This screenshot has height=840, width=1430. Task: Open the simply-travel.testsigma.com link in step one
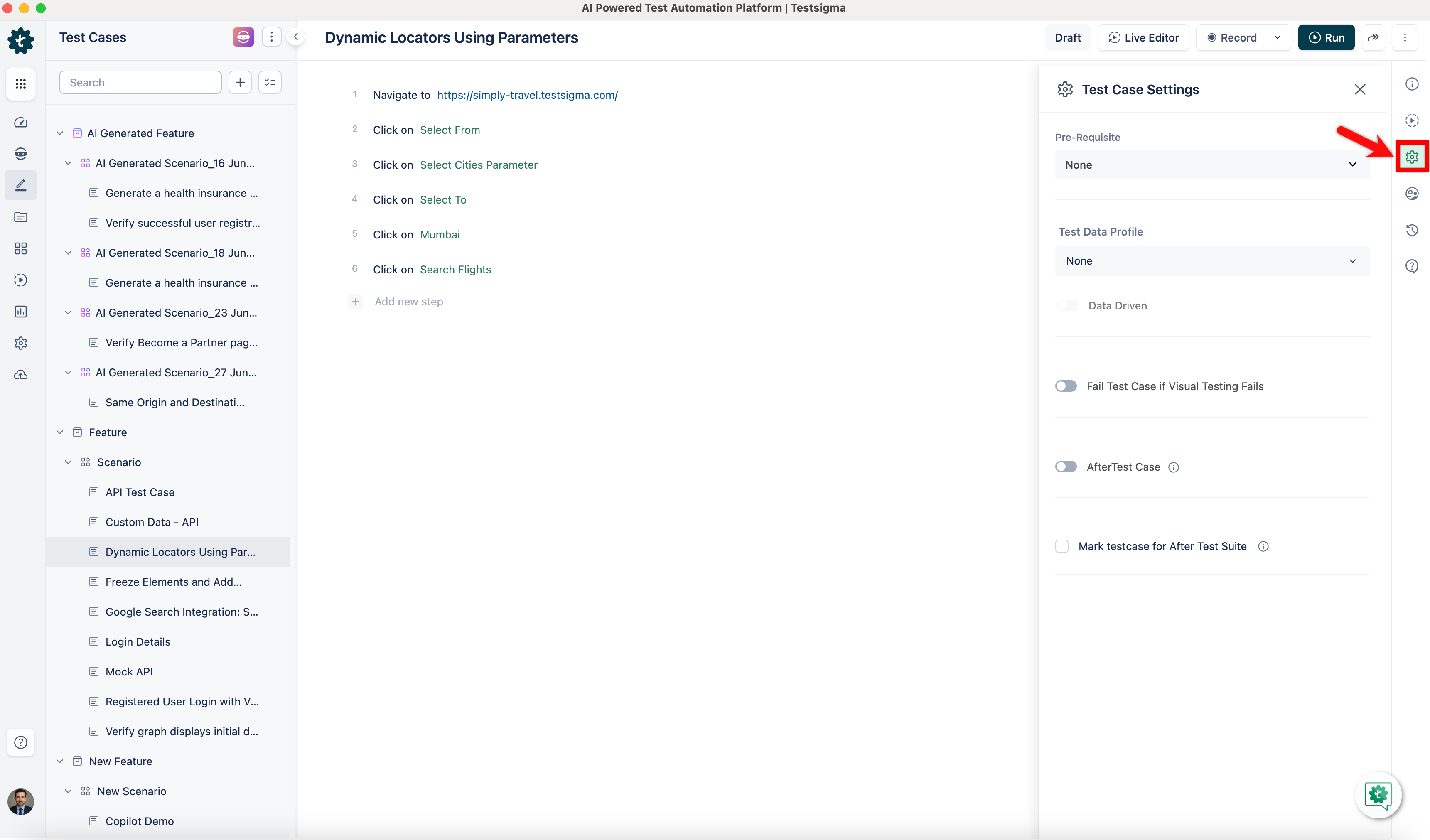pos(527,95)
